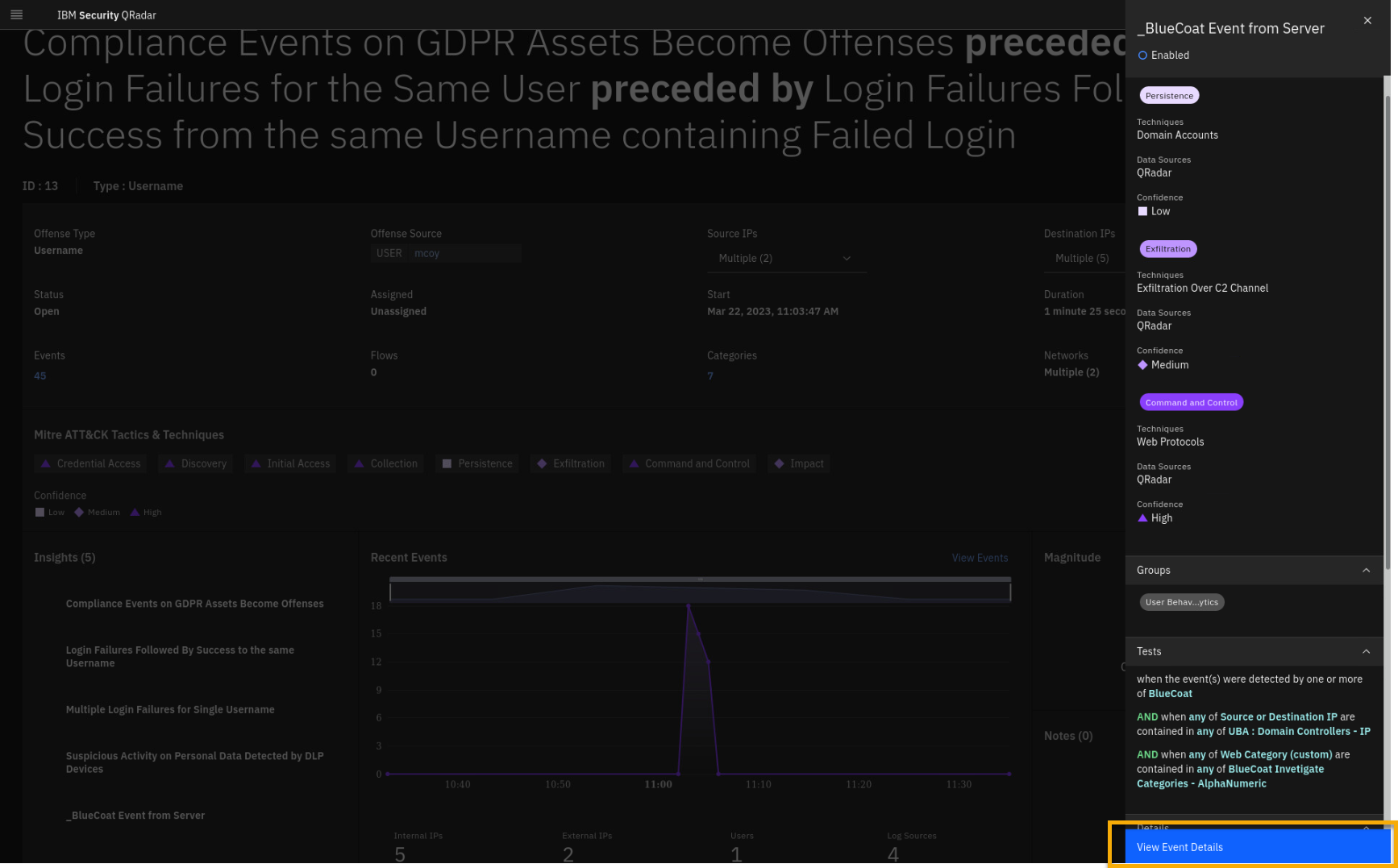The image size is (1398, 868).
Task: Open the Destination IPs Multiple (5) dropdown
Action: 1084,258
